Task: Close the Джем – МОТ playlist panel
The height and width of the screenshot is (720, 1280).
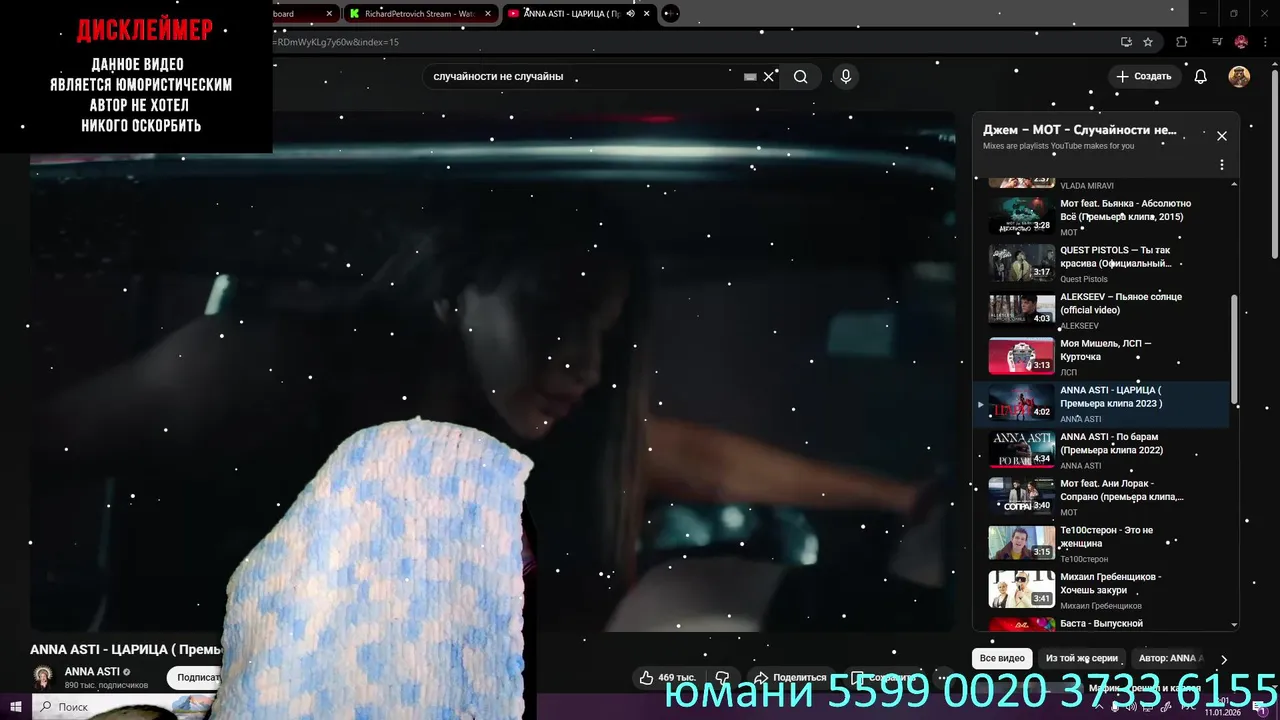Action: pos(1221,136)
